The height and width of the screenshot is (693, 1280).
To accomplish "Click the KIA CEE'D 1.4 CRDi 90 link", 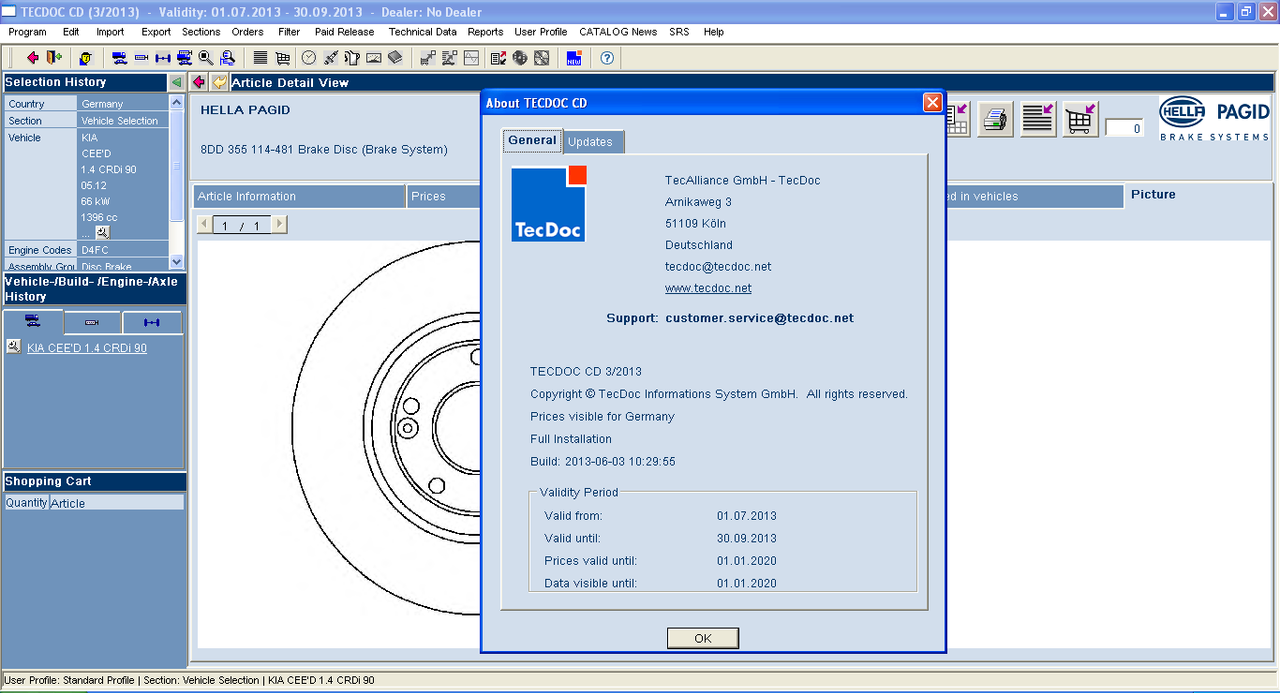I will point(87,348).
